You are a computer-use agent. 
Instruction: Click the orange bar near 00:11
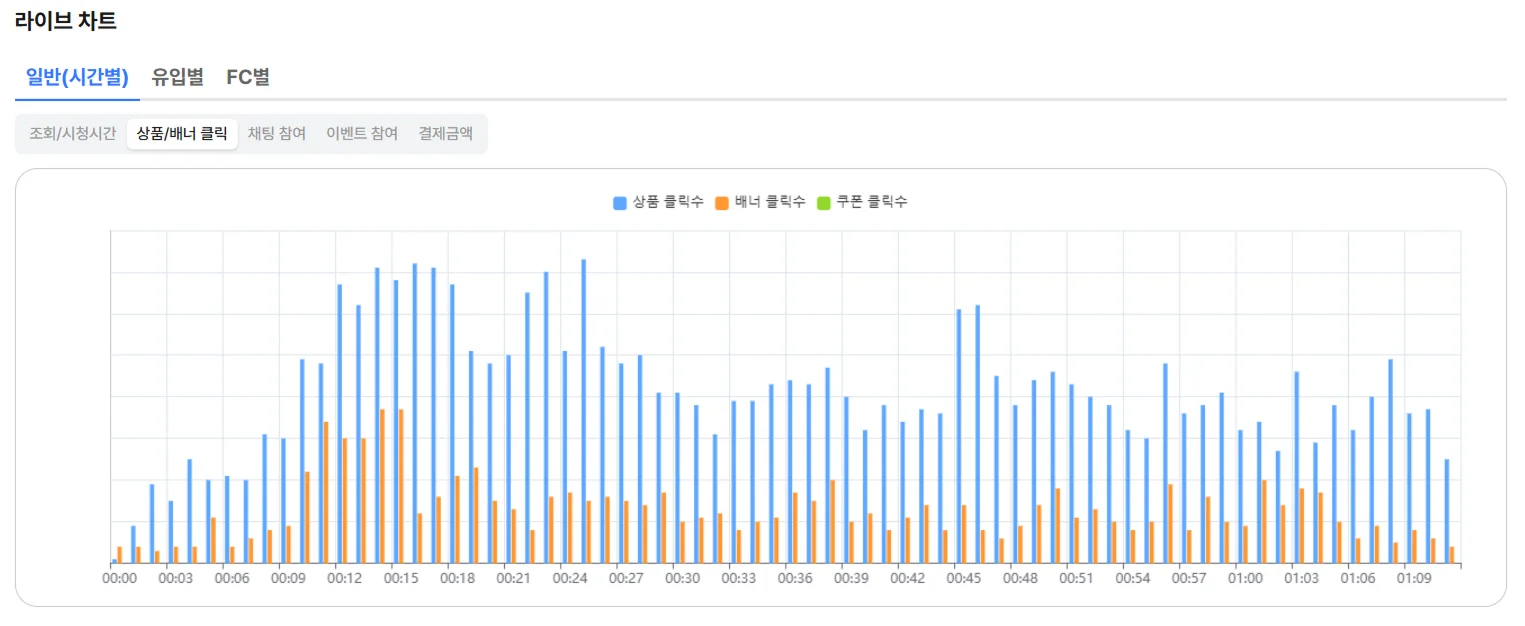[x=327, y=490]
